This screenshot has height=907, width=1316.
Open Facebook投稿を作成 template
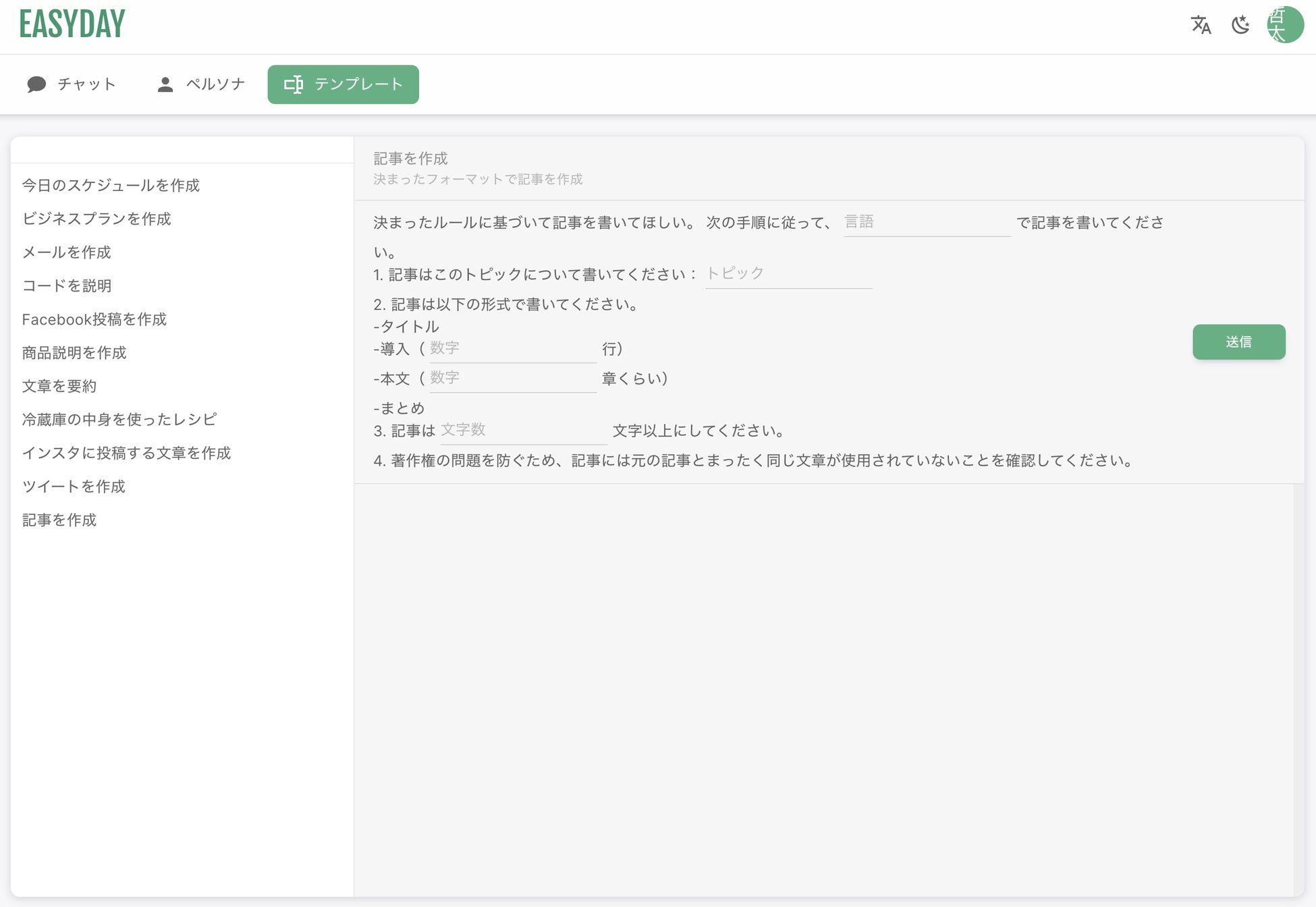[94, 319]
